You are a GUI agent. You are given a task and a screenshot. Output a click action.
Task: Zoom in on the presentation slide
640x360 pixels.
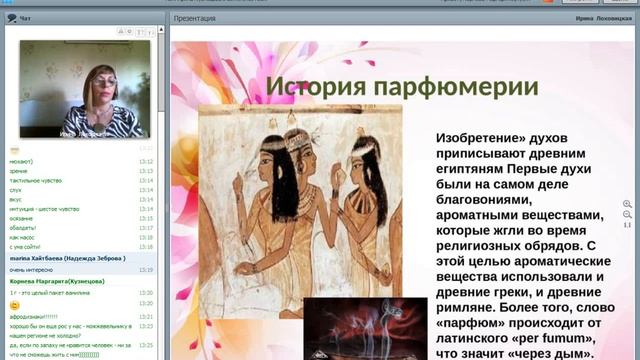pos(627,204)
